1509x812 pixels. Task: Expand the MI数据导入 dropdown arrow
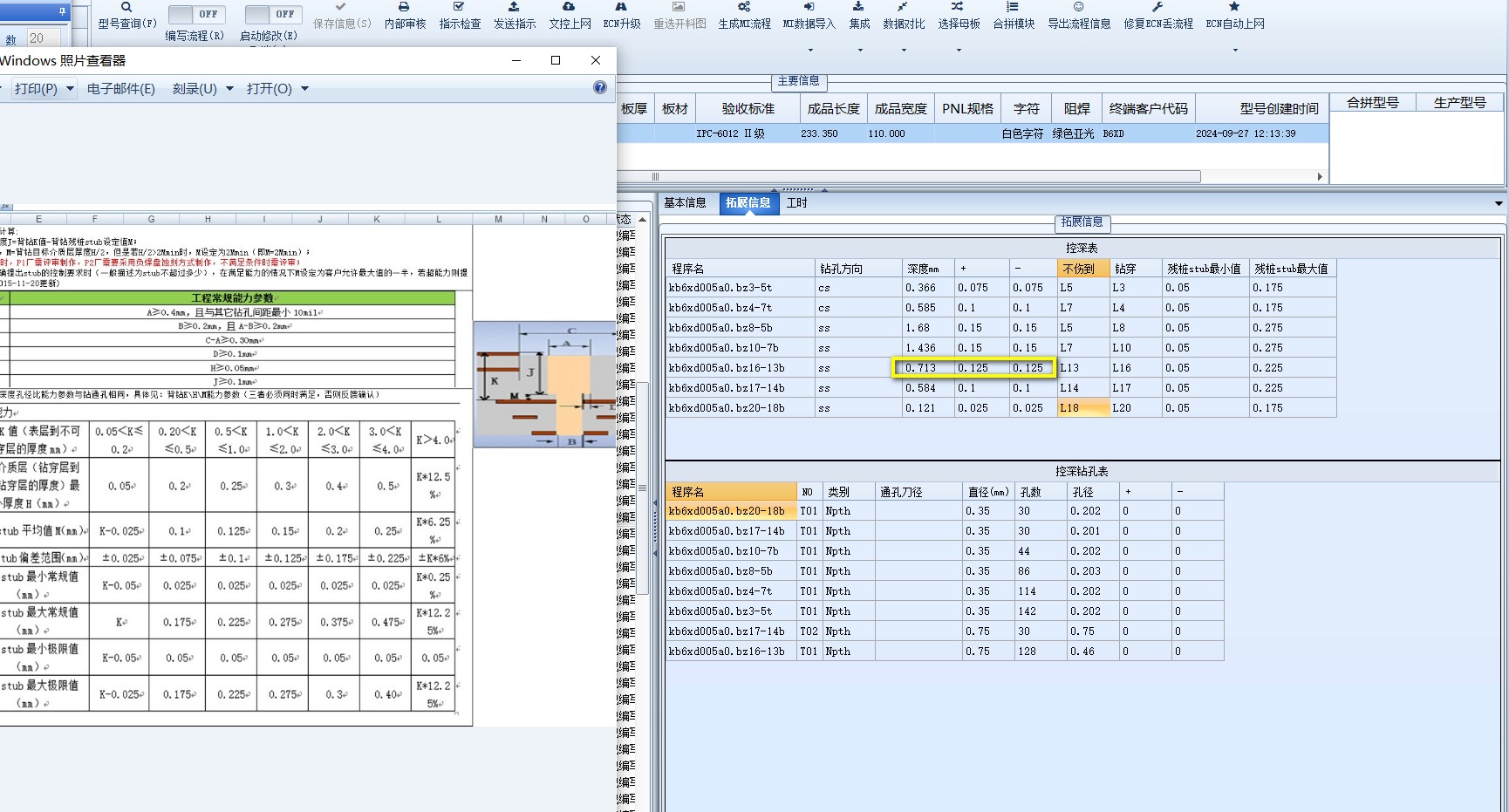809,50
